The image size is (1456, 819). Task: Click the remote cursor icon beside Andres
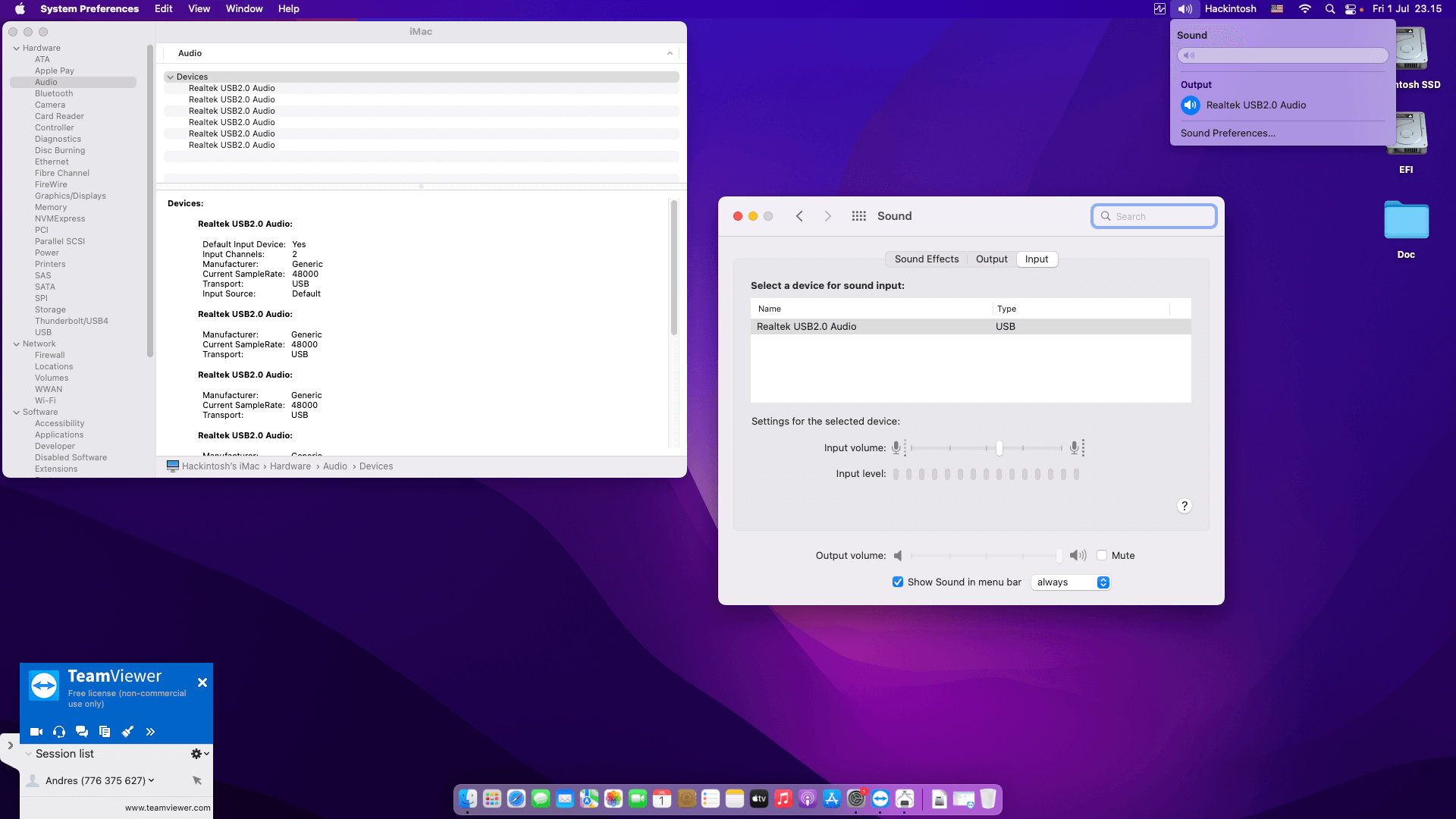tap(197, 780)
